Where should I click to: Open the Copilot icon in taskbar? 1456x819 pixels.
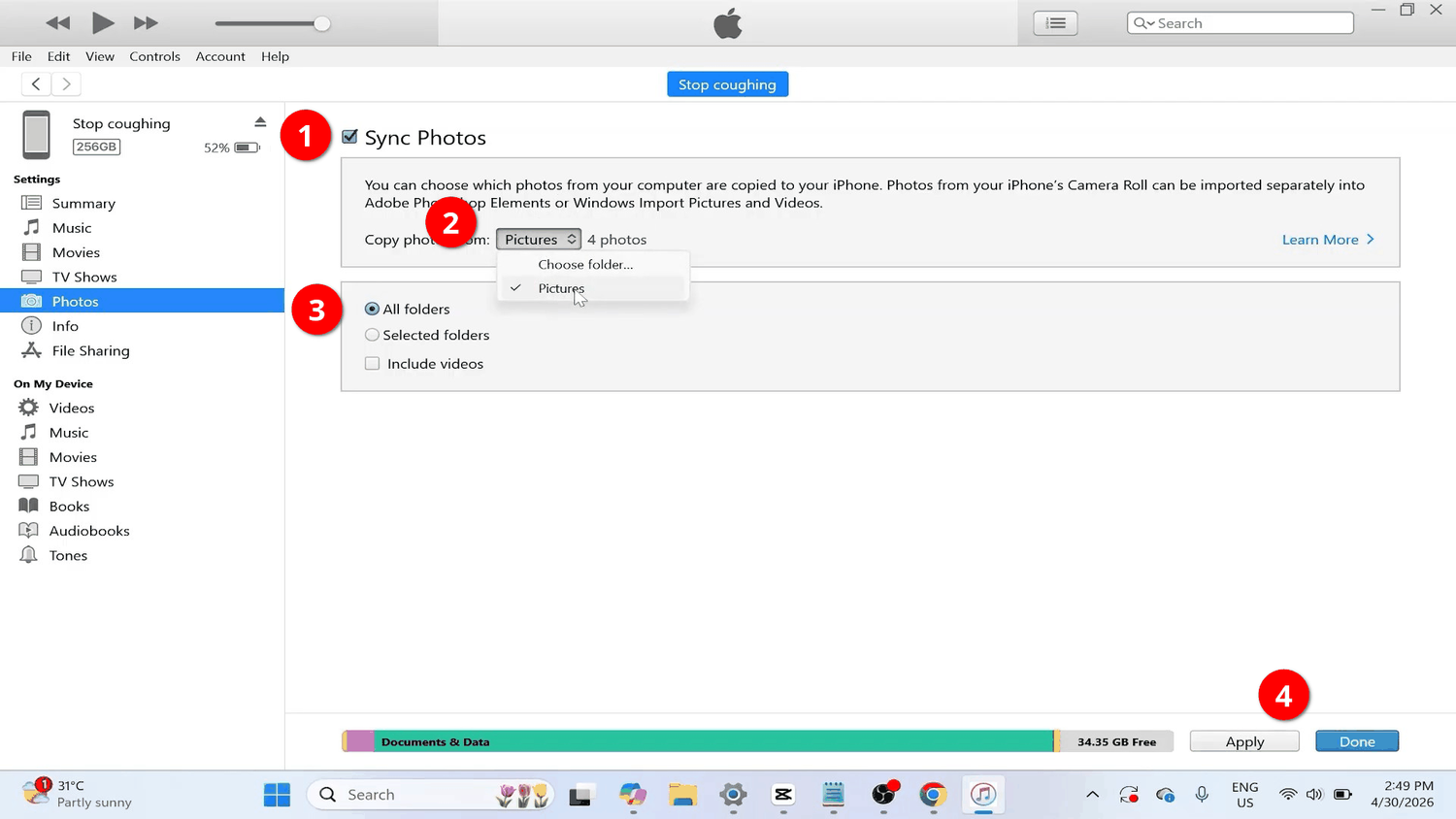pyautogui.click(x=633, y=795)
